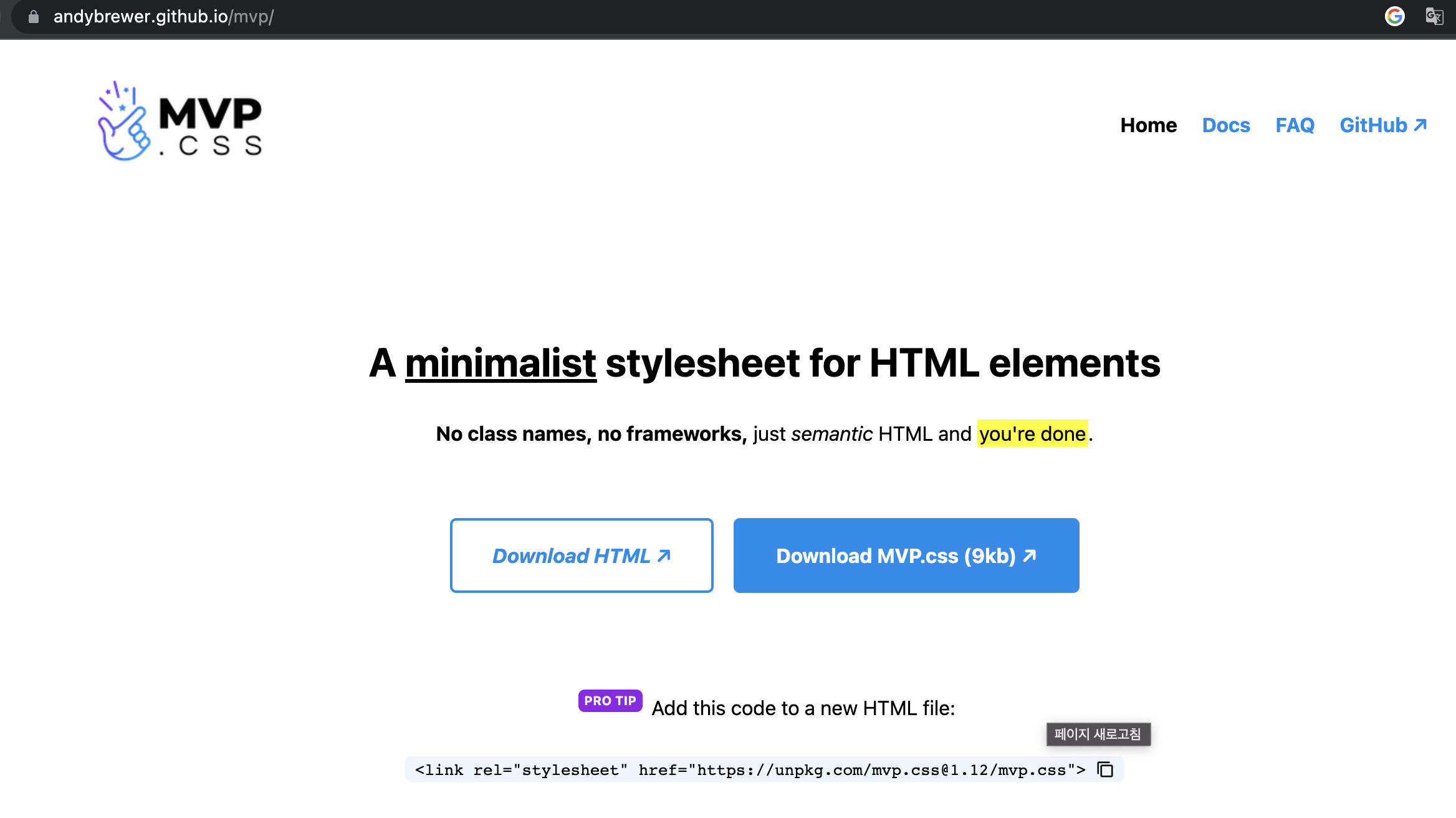The height and width of the screenshot is (818, 1456).
Task: Click the Korean page refresh tooltip
Action: (x=1098, y=734)
